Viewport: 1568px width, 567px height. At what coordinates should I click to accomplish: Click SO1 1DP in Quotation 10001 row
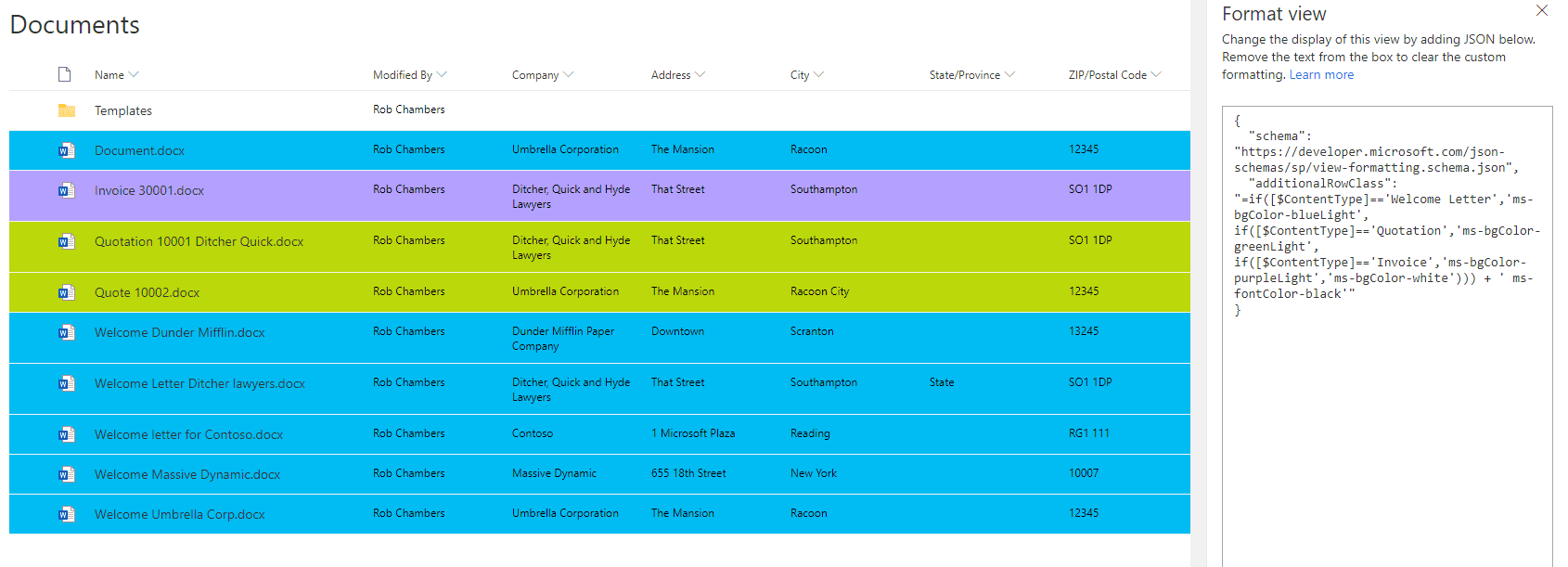pyautogui.click(x=1090, y=240)
